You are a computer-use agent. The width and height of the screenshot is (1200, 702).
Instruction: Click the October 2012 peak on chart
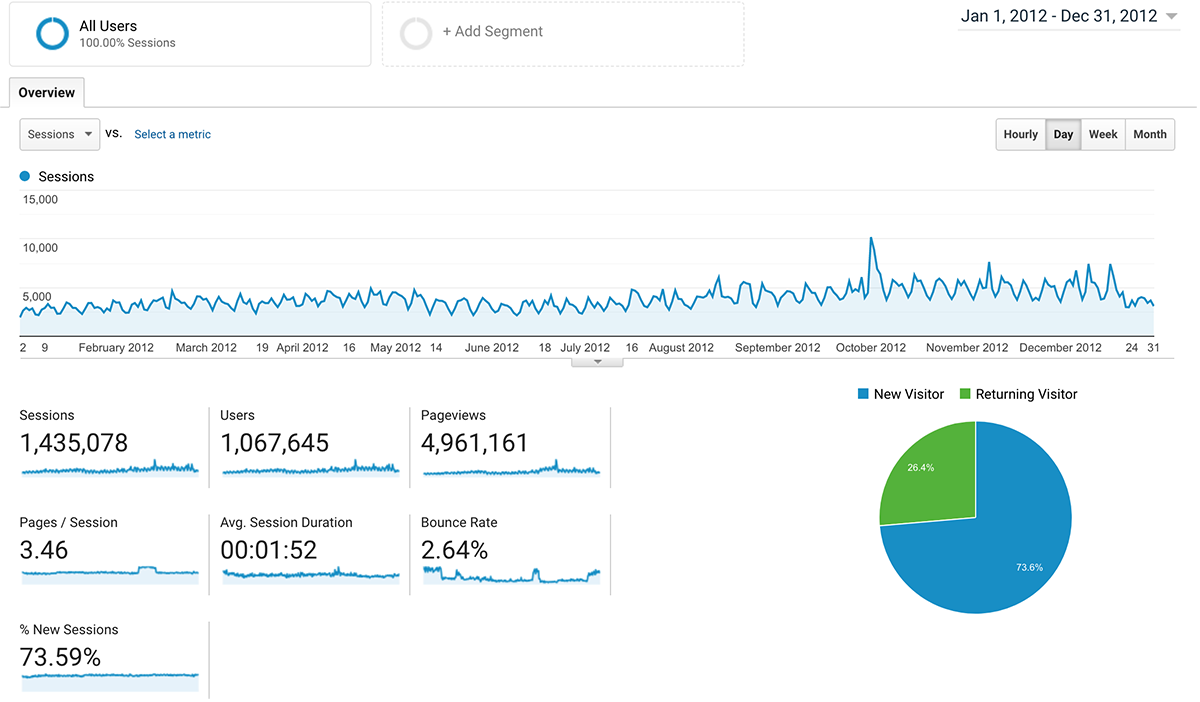click(x=871, y=240)
